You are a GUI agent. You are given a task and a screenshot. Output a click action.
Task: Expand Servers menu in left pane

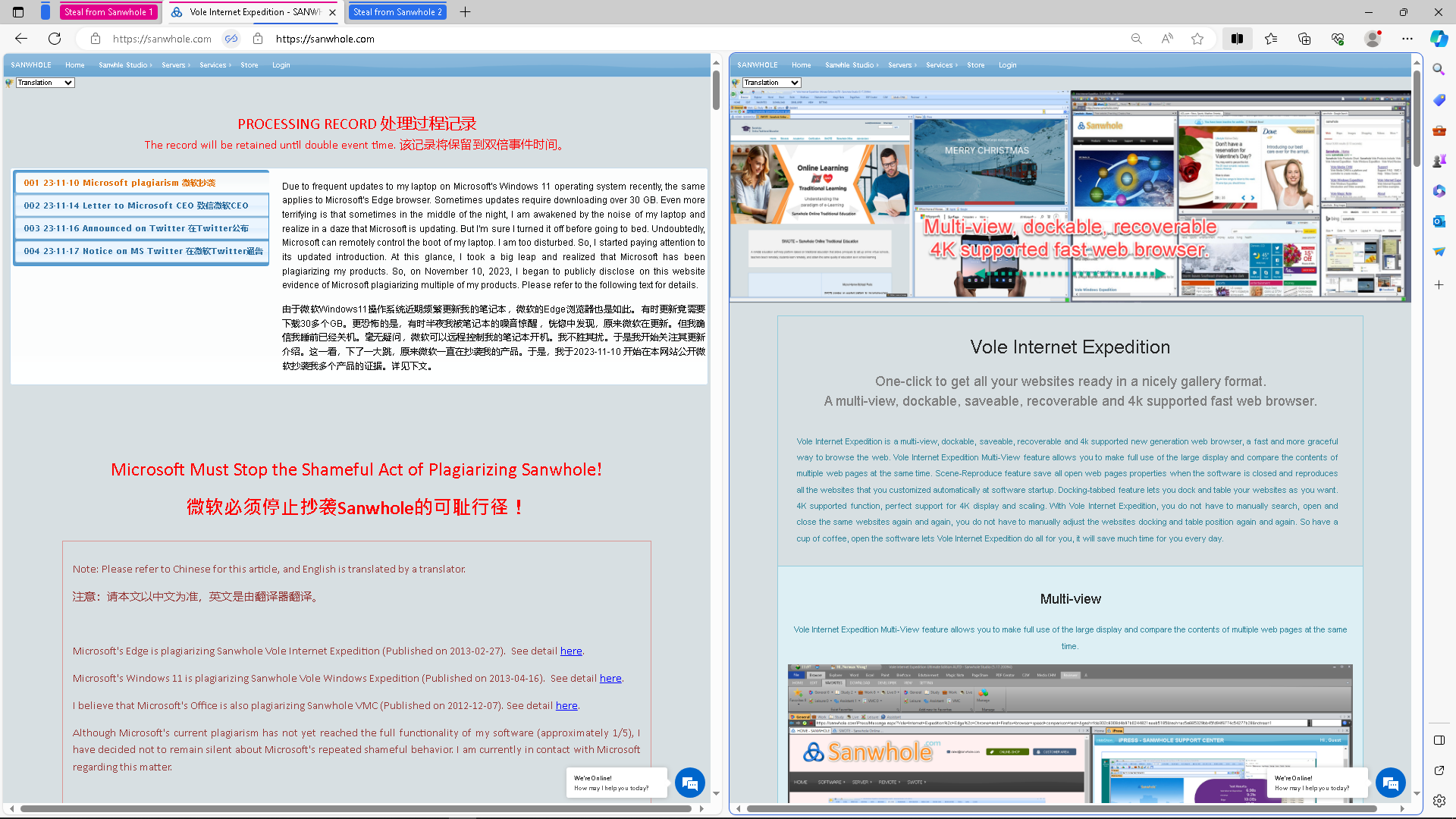click(x=175, y=65)
